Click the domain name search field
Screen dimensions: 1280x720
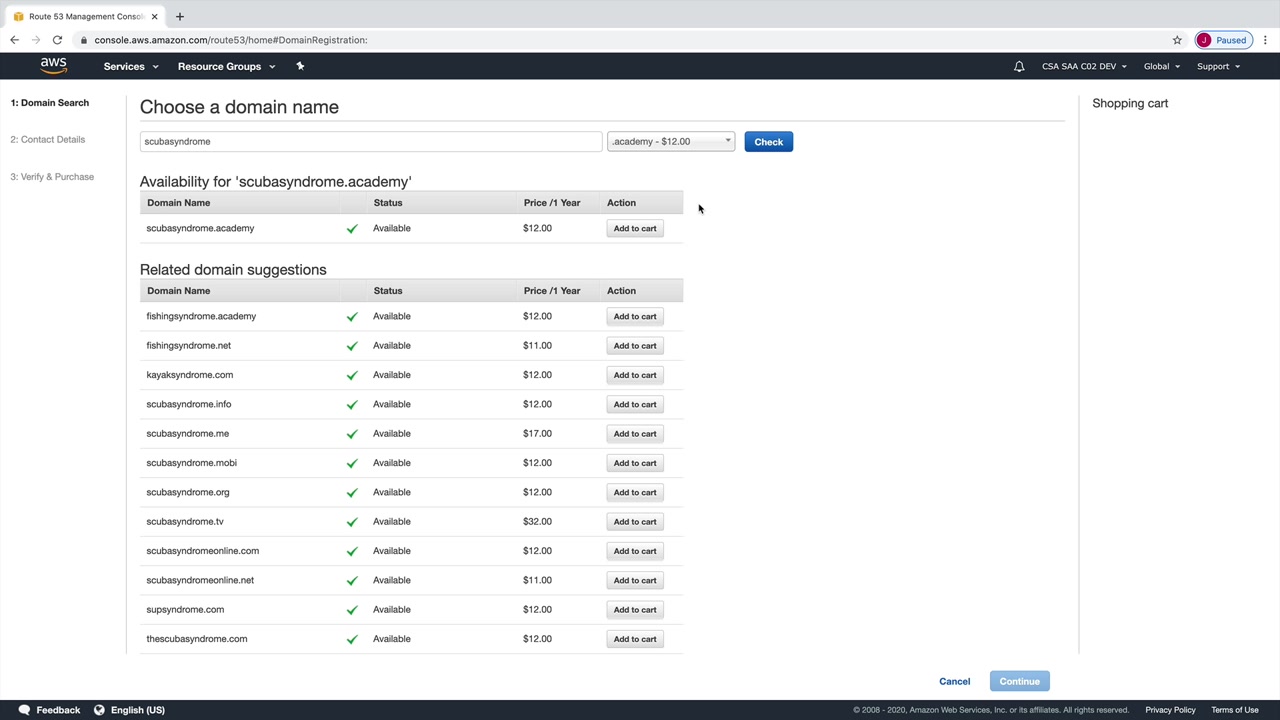(371, 142)
